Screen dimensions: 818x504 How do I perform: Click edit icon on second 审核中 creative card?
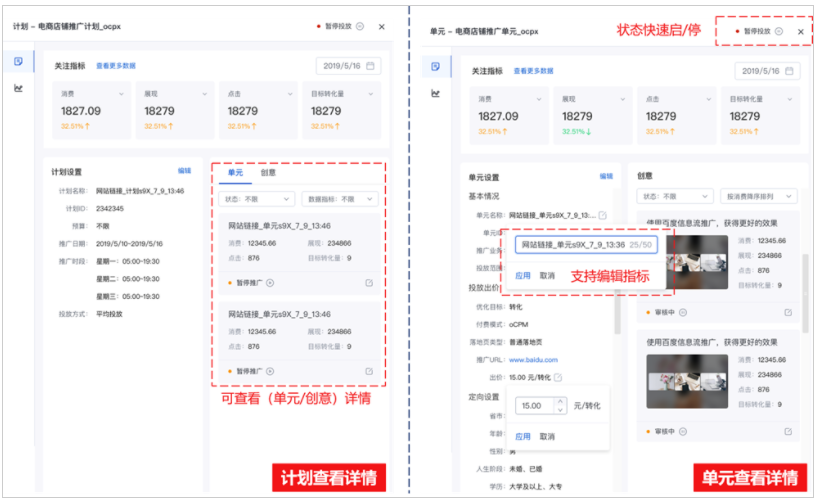(788, 431)
